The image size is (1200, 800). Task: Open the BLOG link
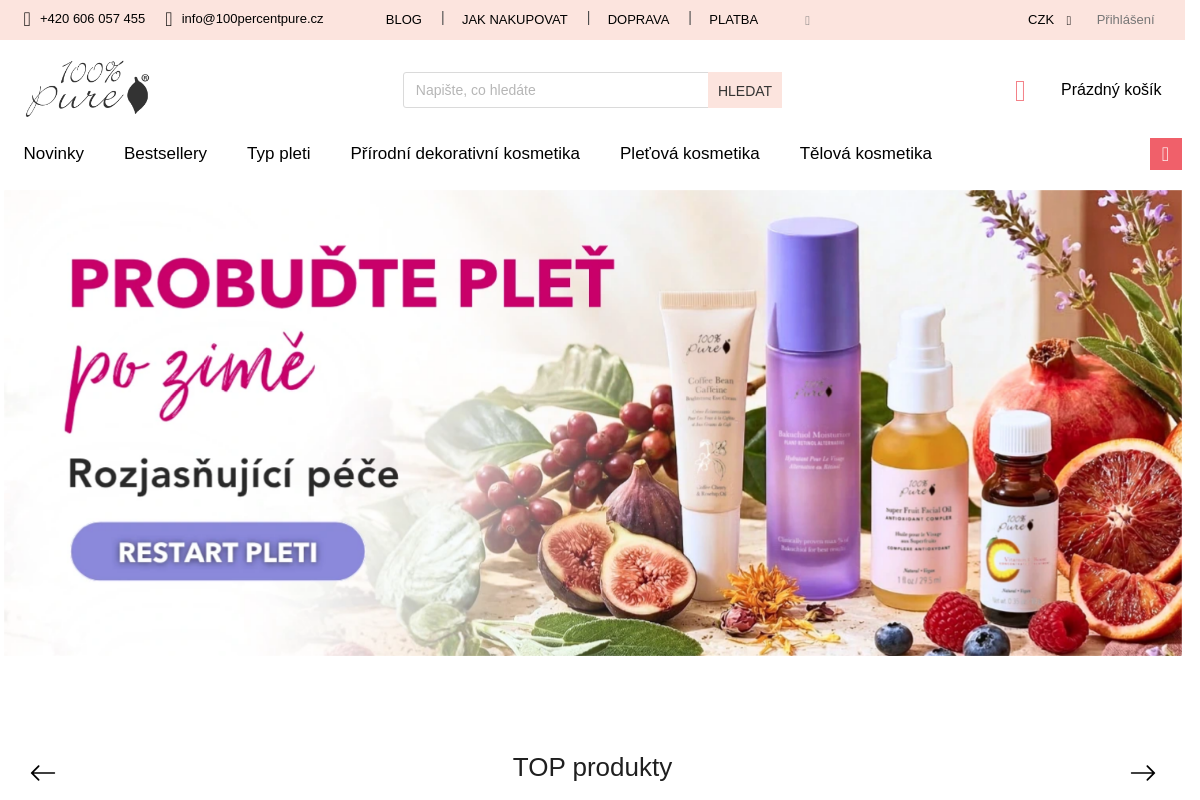[404, 20]
